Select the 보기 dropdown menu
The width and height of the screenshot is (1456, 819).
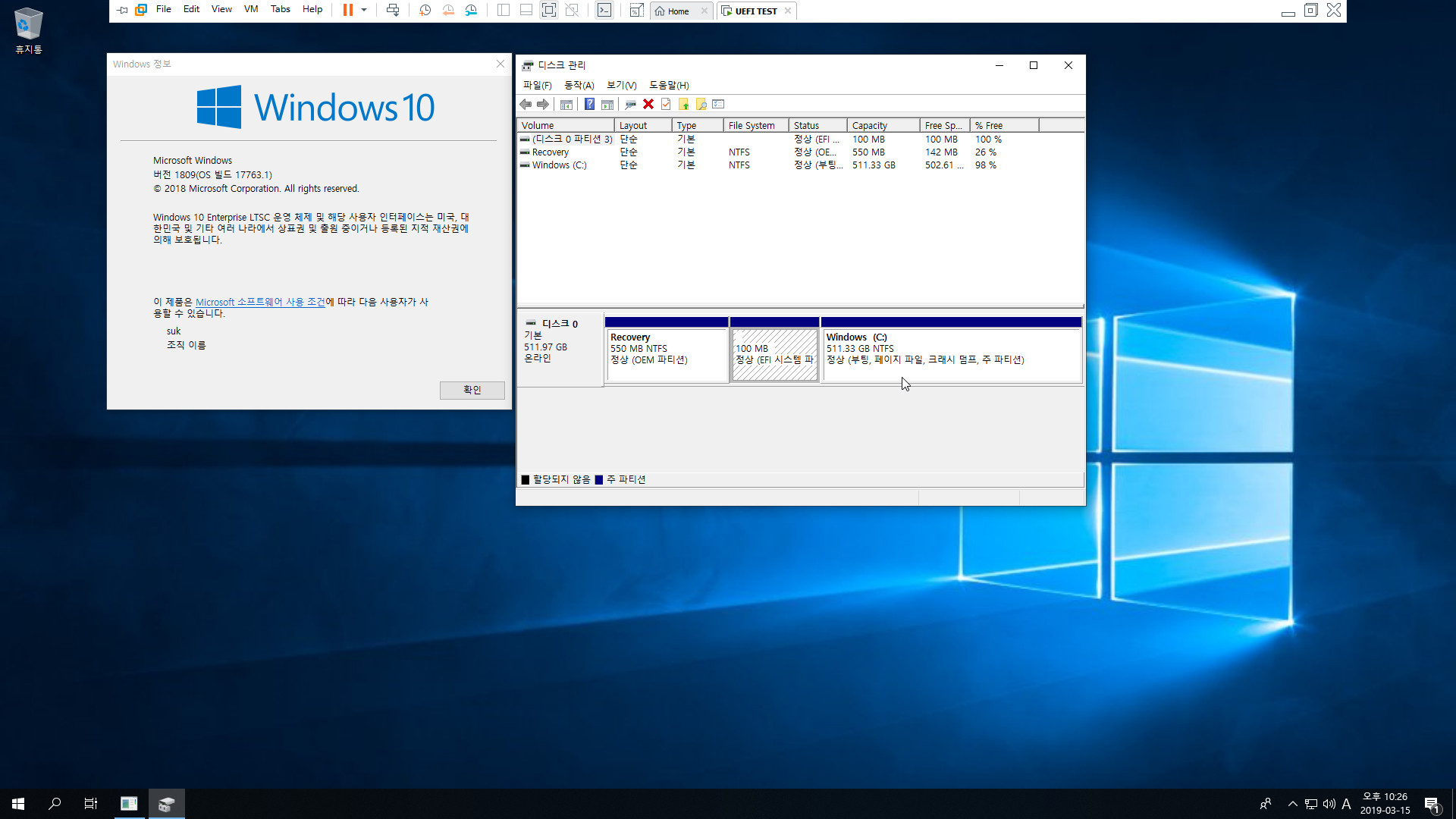point(621,85)
